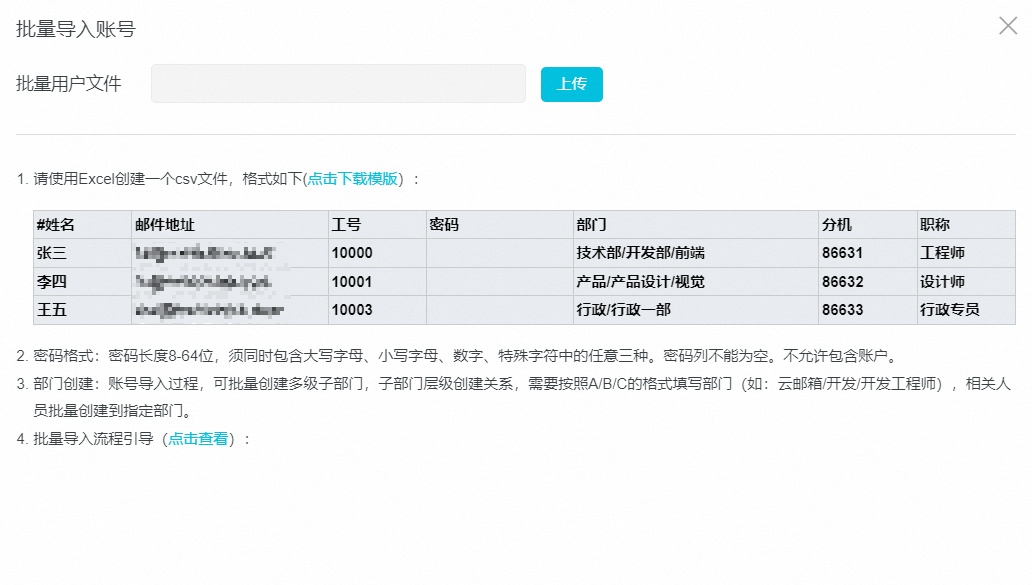Focus the 批量用户文件 file input field
The height and width of the screenshot is (585, 1032).
pos(338,84)
